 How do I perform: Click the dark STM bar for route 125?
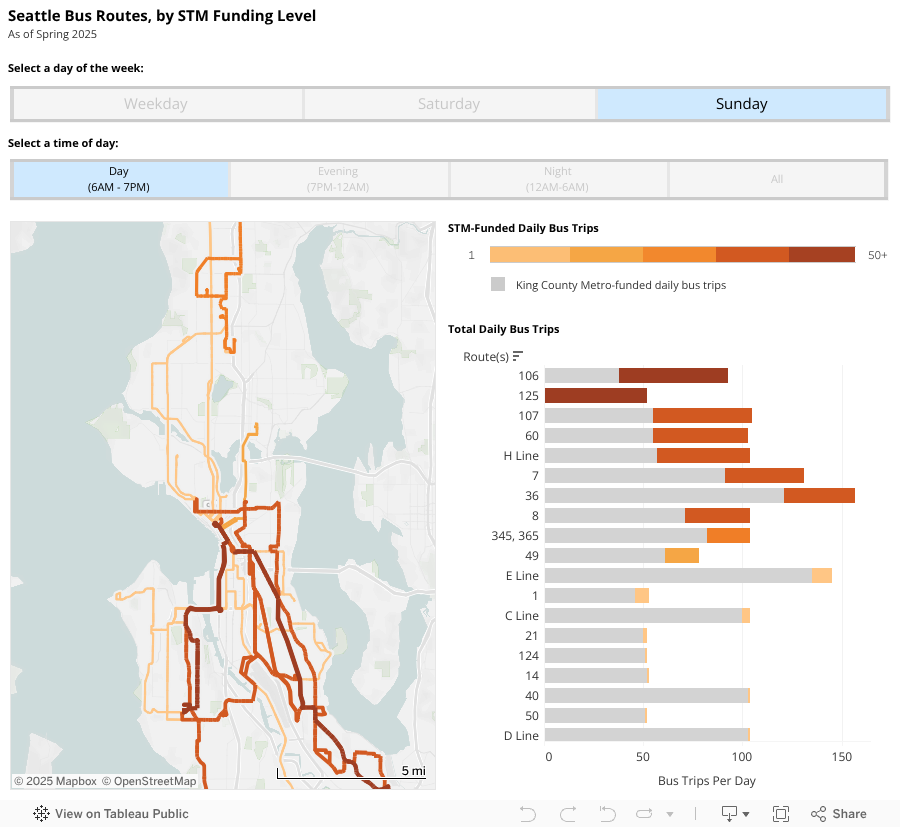[x=596, y=396]
